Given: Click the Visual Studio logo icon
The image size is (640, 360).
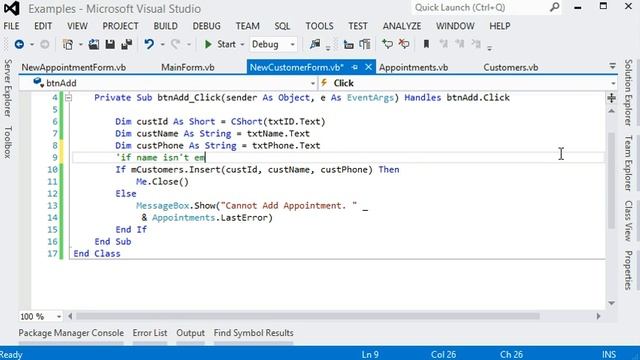Looking at the screenshot, I should click(x=11, y=8).
